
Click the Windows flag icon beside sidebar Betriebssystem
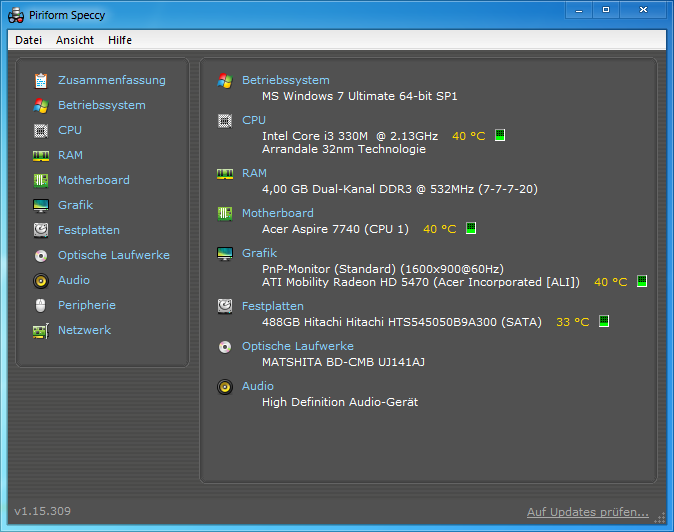tap(41, 105)
